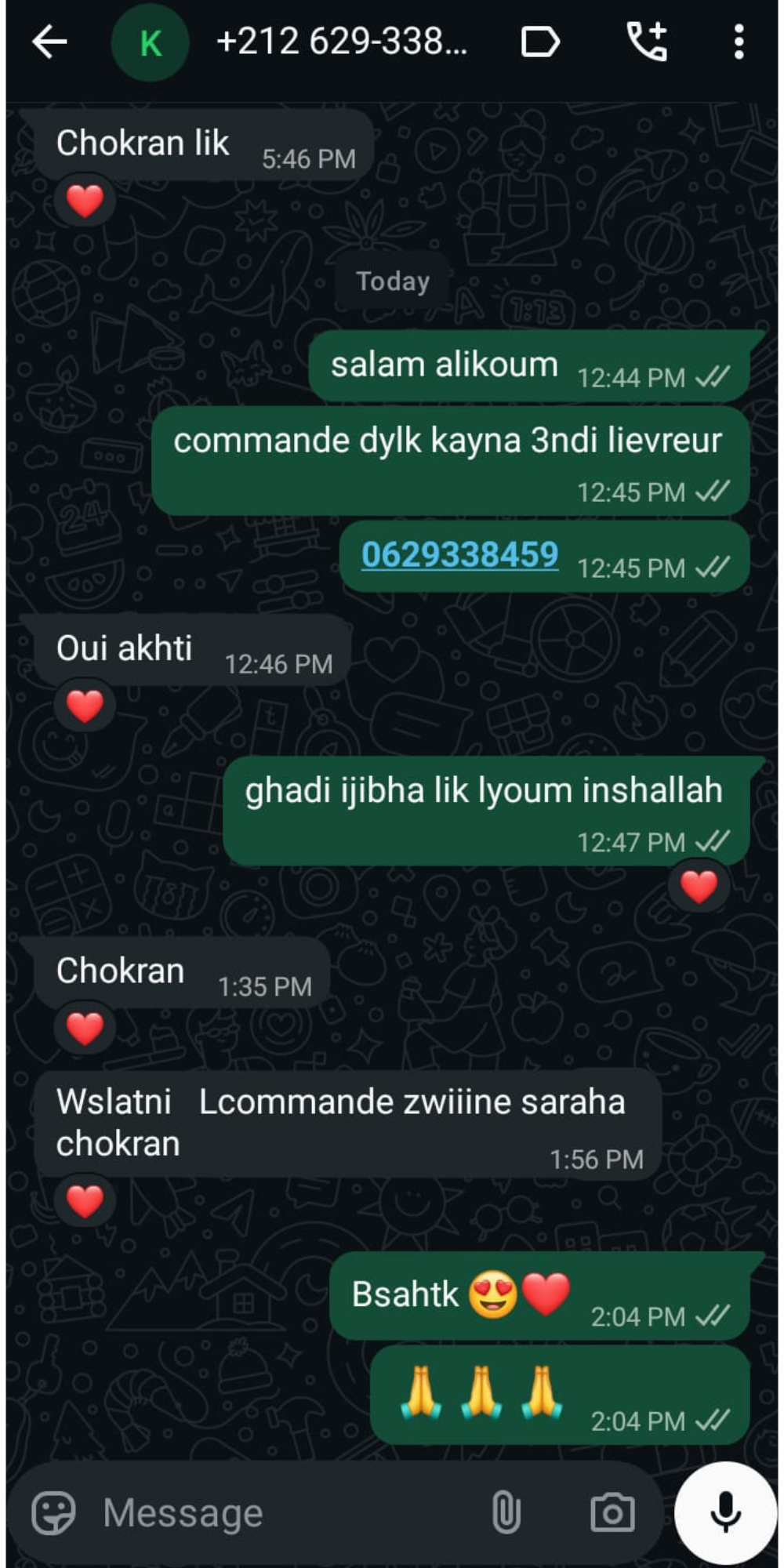The image size is (784, 1568).
Task: Tap heart reaction under Wslatni Lcommande message
Action: (85, 1200)
